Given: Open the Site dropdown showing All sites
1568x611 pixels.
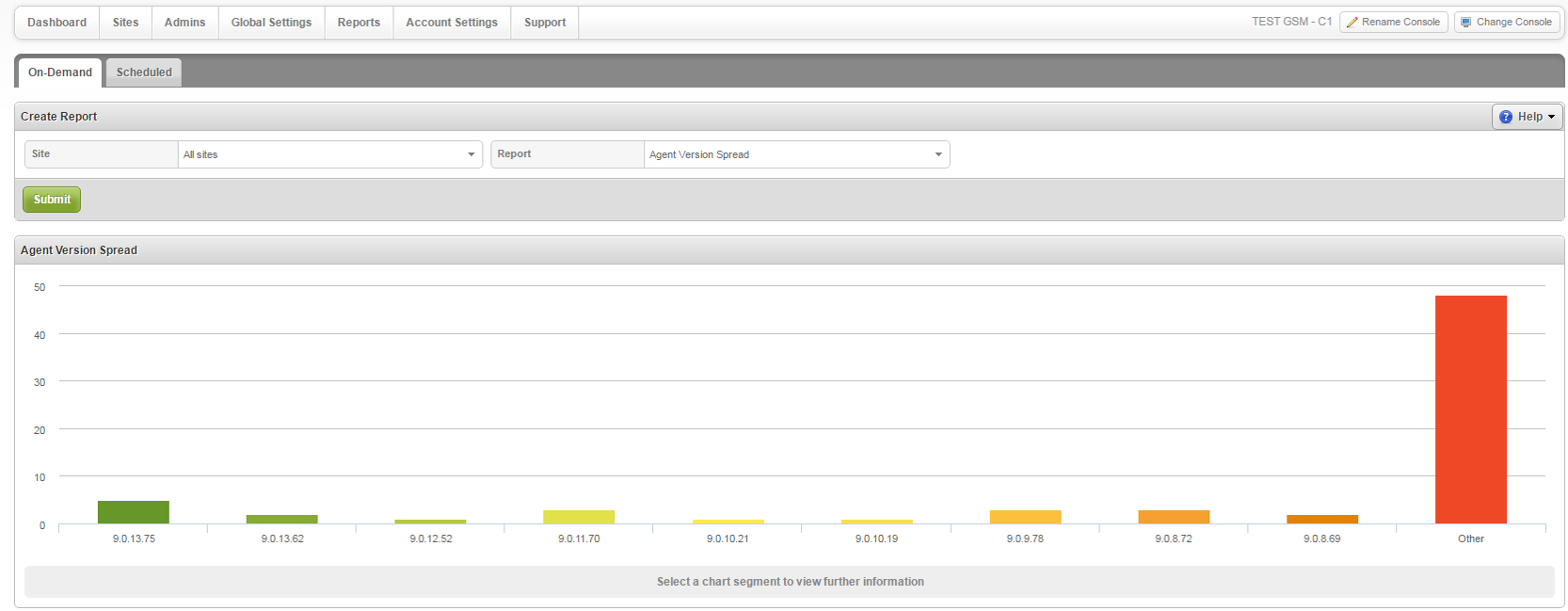Looking at the screenshot, I should click(x=330, y=154).
